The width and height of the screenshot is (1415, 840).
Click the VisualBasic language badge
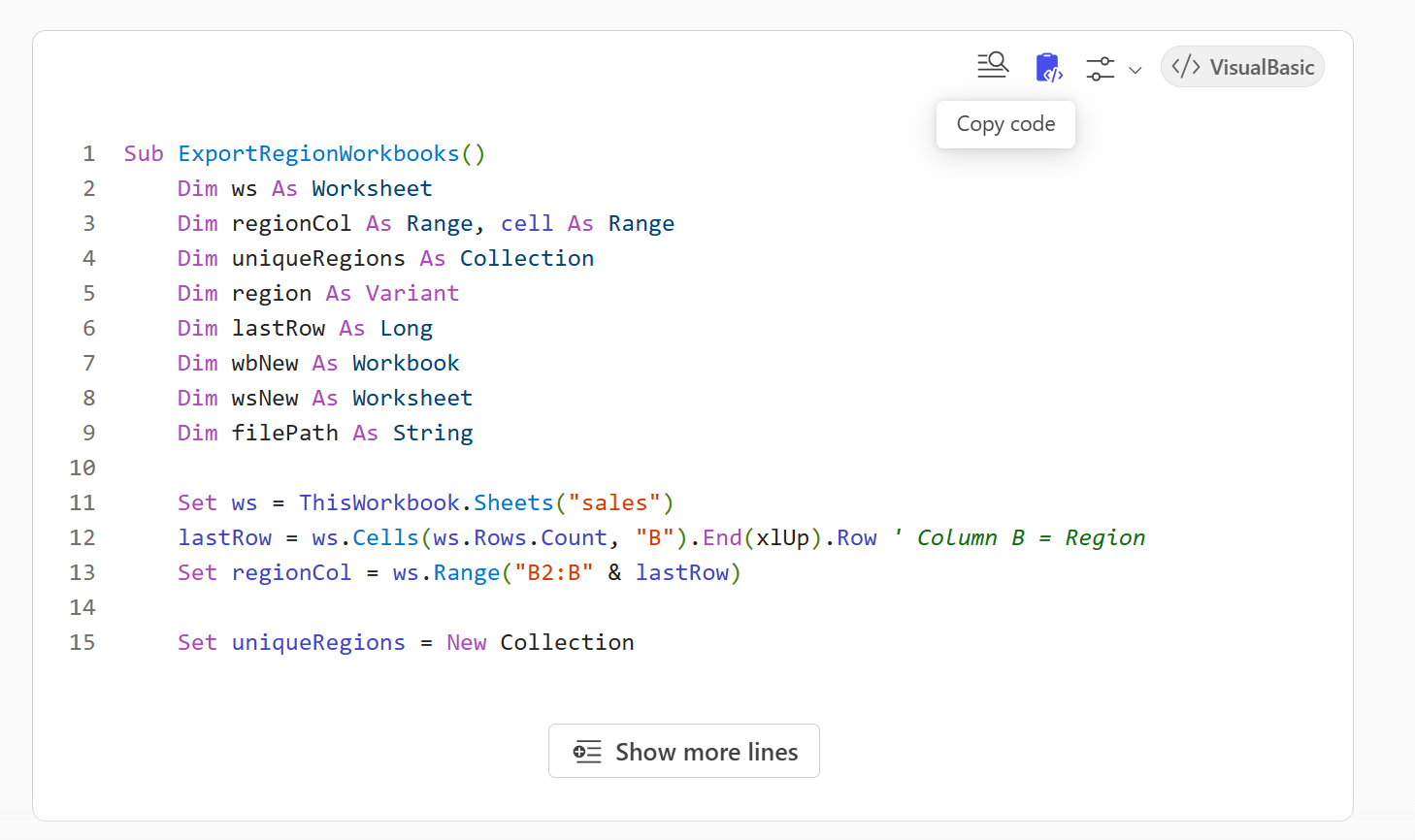[x=1242, y=67]
